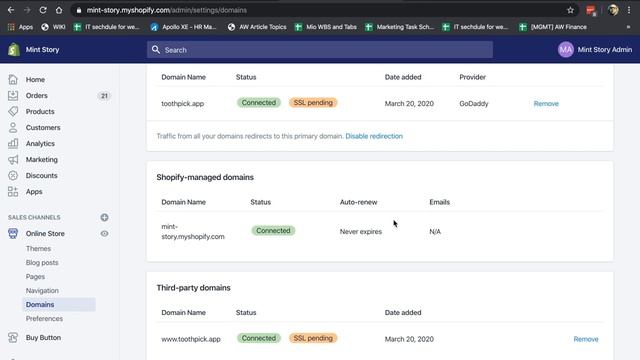Select Domains under Online Store
This screenshot has width=640, height=360.
[58, 304]
